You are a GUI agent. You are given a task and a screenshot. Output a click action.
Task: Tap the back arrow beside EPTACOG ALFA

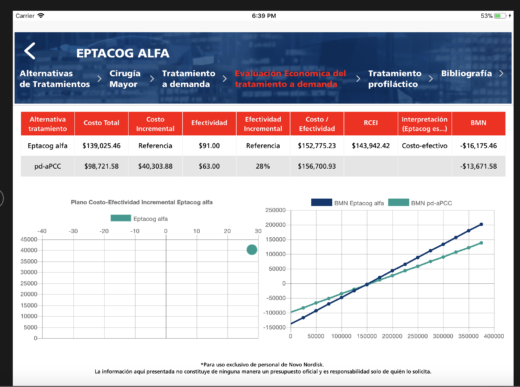click(x=30, y=51)
